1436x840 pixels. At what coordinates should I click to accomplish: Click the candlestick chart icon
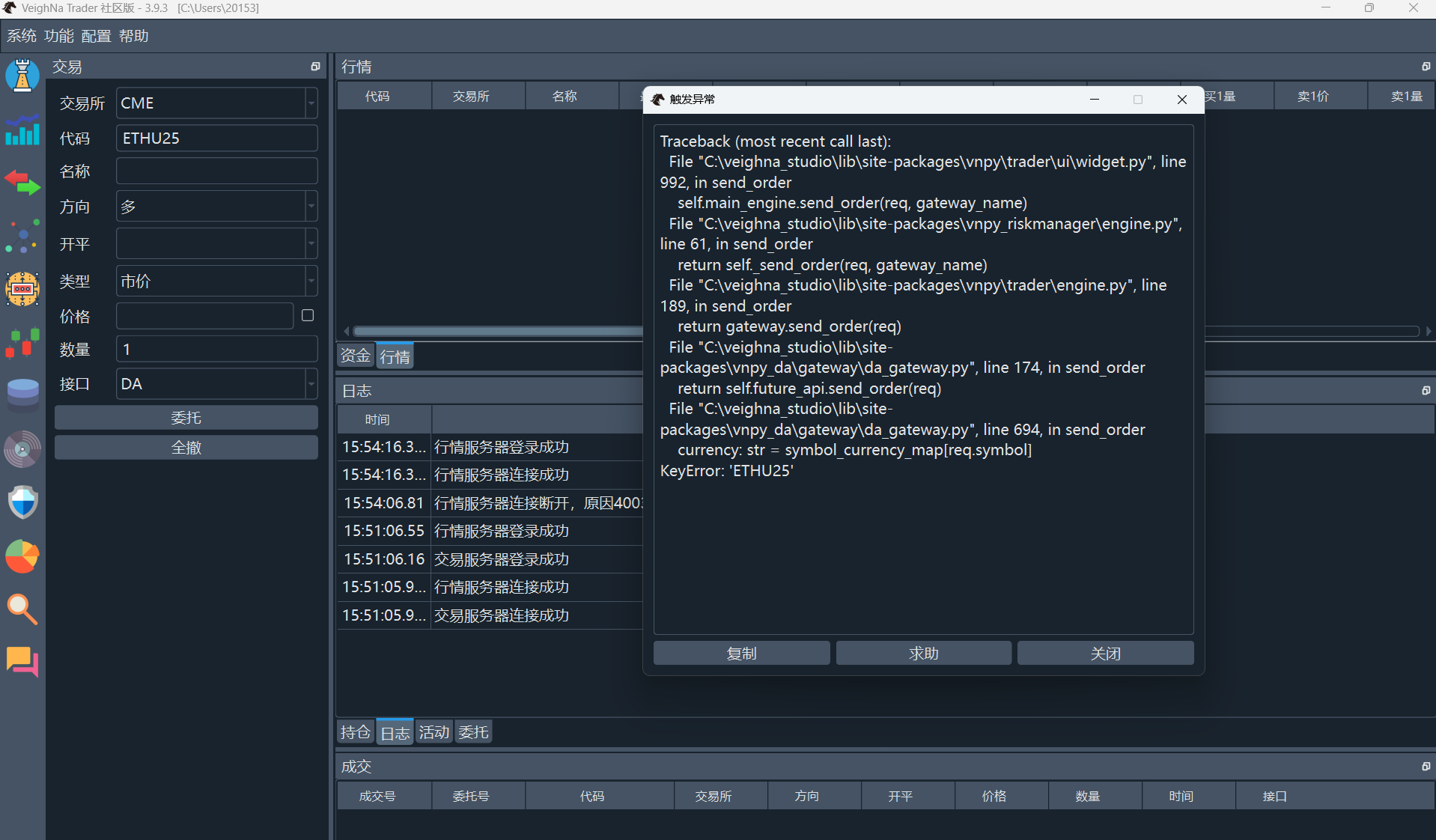[22, 343]
